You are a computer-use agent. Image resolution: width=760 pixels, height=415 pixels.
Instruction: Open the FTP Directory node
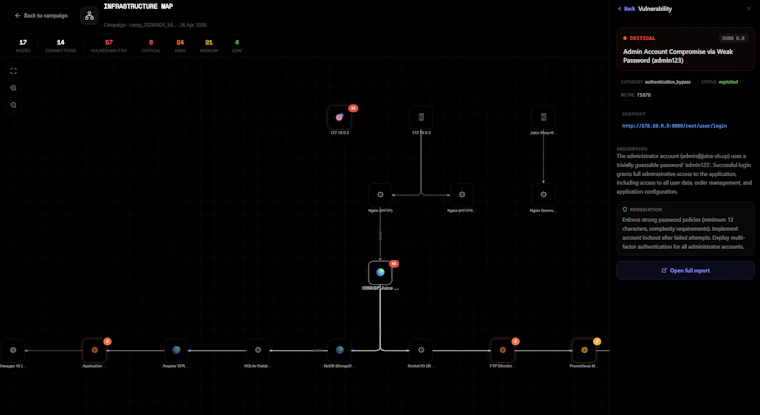(x=503, y=350)
